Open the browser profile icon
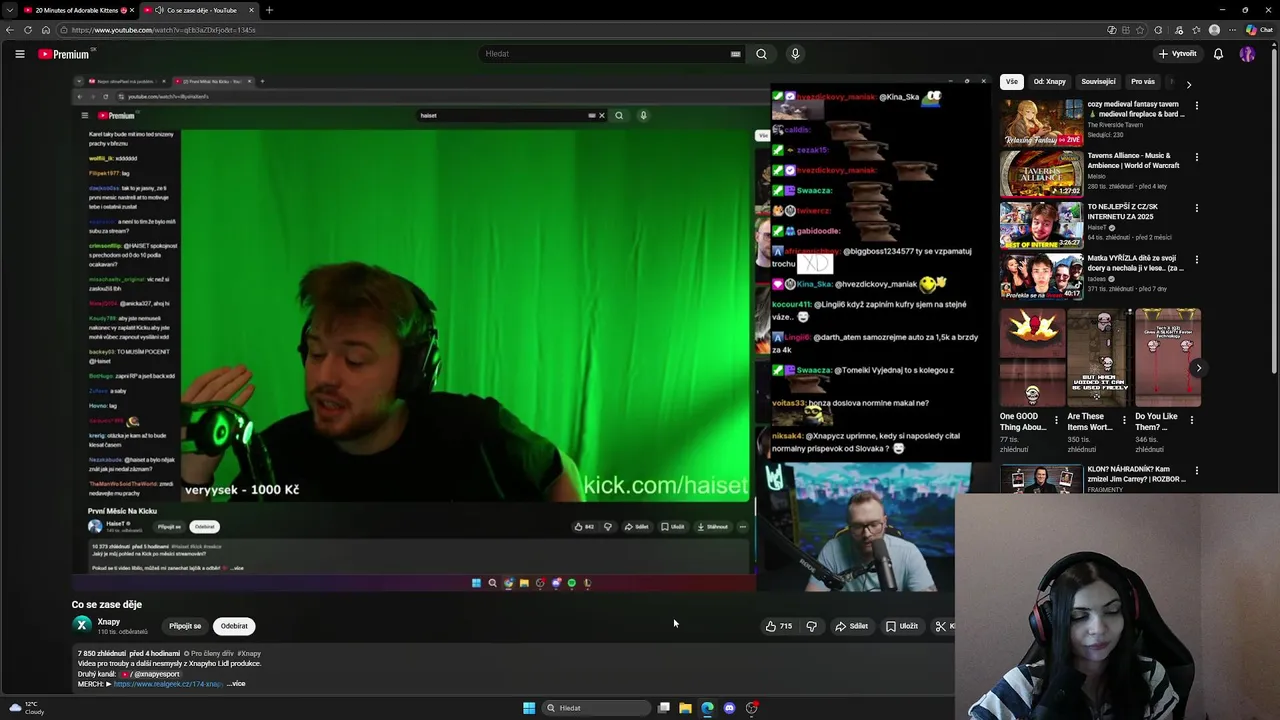Screen dimensions: 1280x720 click(1215, 30)
